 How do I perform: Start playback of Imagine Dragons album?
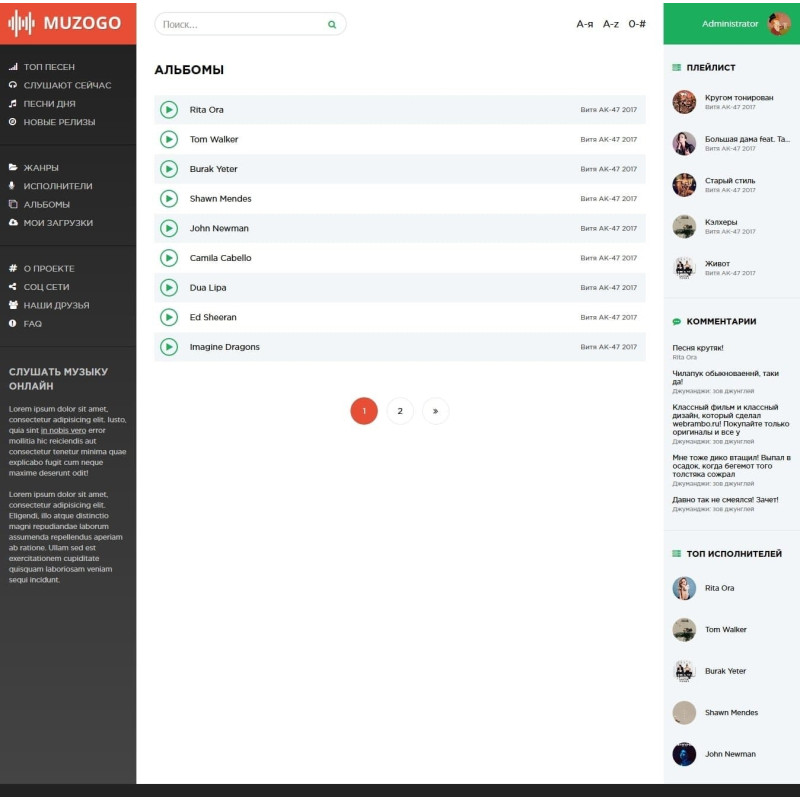click(169, 347)
